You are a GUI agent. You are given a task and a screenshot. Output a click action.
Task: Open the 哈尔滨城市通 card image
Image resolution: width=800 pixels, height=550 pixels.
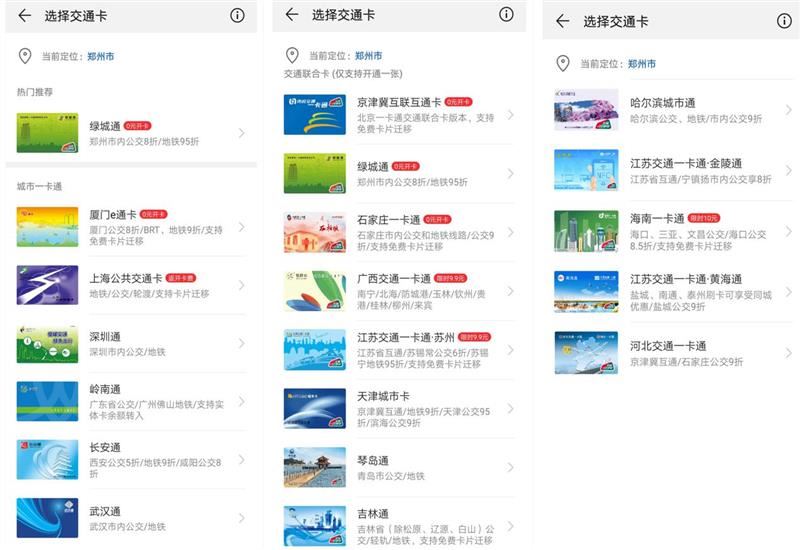point(586,110)
